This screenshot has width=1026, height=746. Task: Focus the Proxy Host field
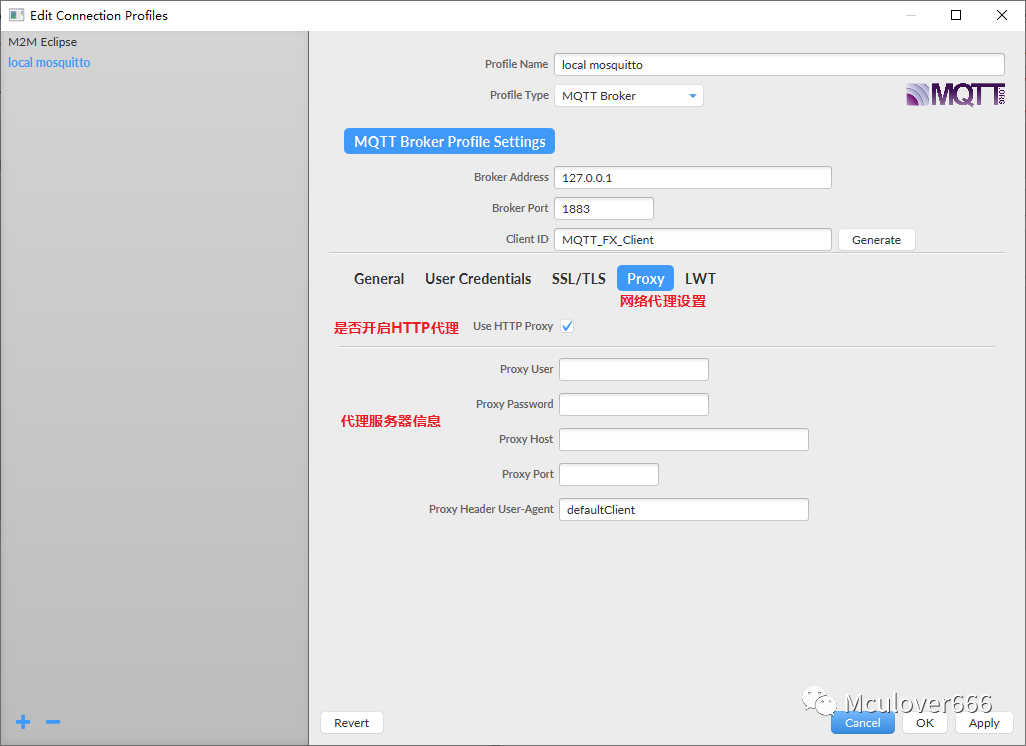tap(684, 439)
